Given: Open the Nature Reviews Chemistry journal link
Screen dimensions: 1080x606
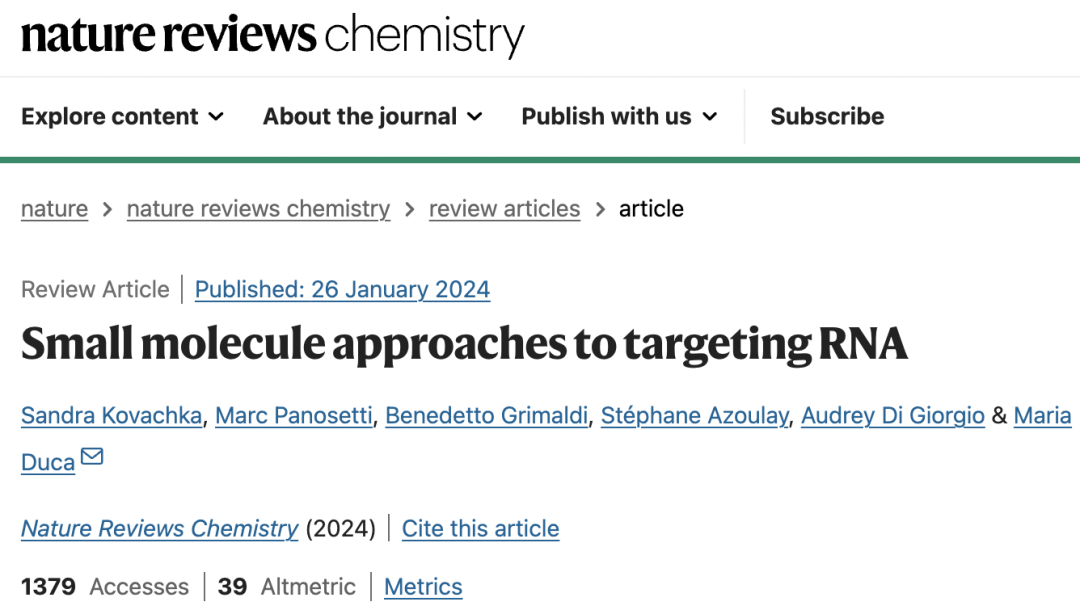Looking at the screenshot, I should [160, 529].
